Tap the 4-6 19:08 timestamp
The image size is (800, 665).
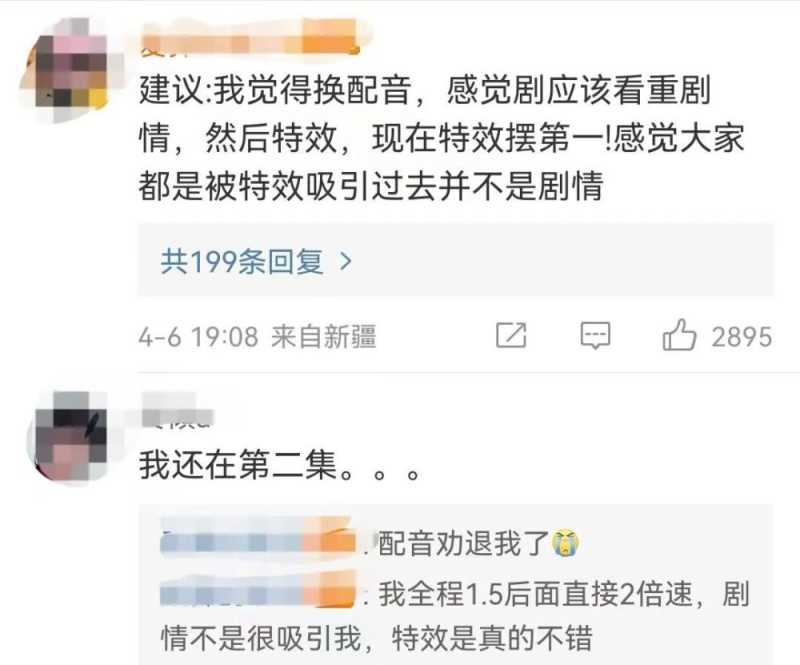click(x=198, y=337)
